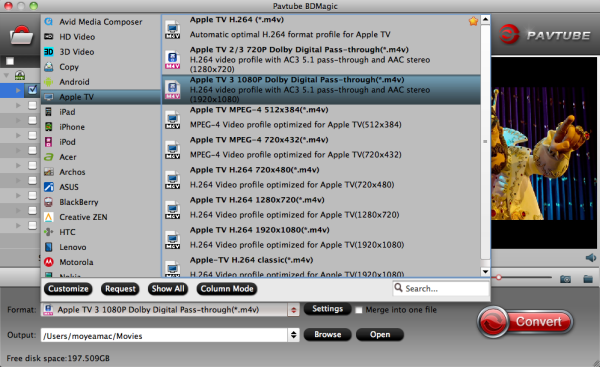
Task: Check the third title row checkbox
Action: coord(33,120)
